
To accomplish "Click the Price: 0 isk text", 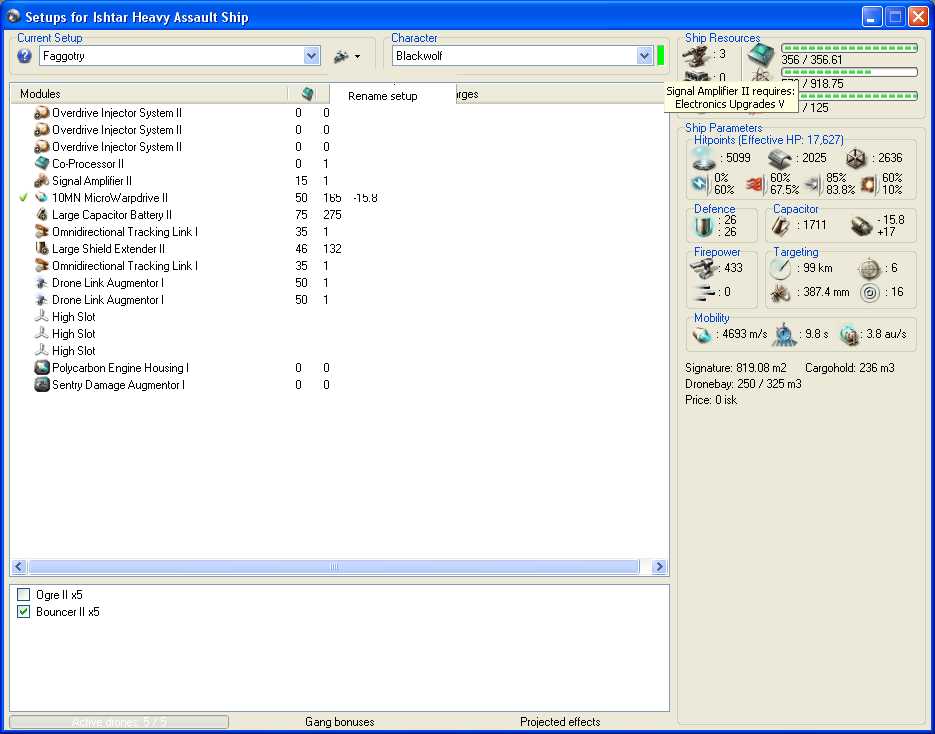I will coord(711,400).
